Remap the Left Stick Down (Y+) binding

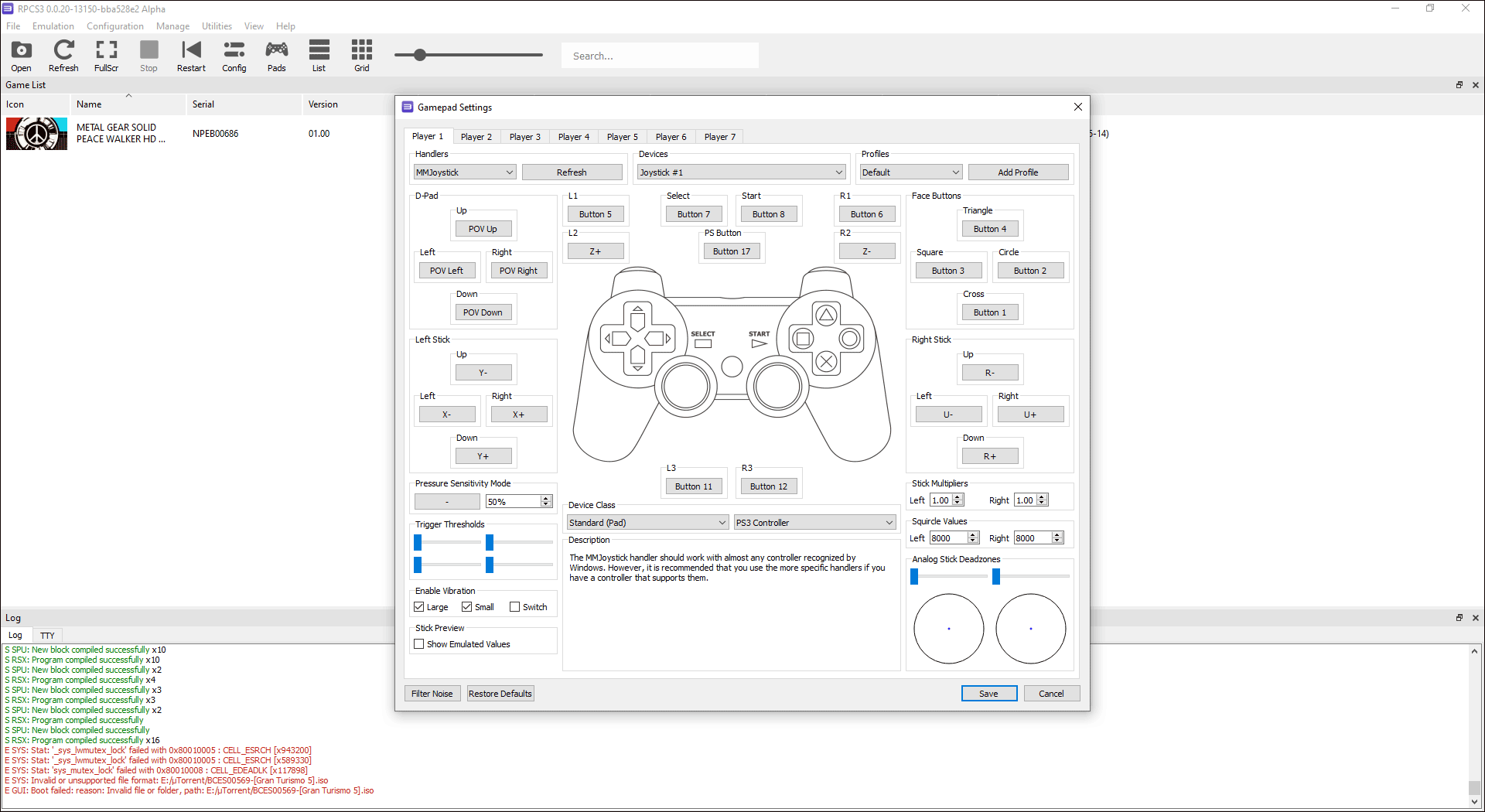pyautogui.click(x=483, y=456)
